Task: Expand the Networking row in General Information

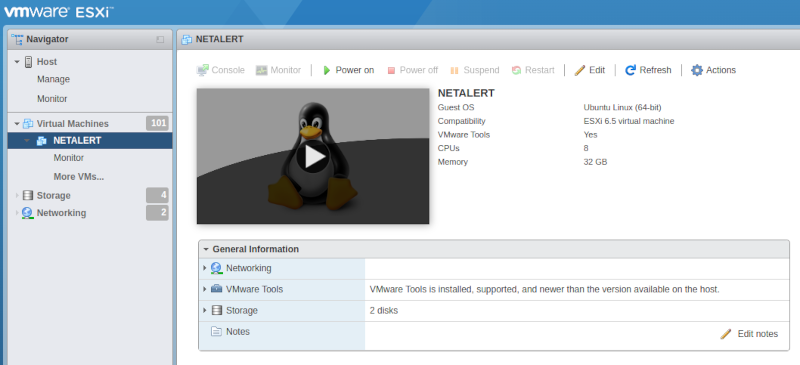Action: 205,268
